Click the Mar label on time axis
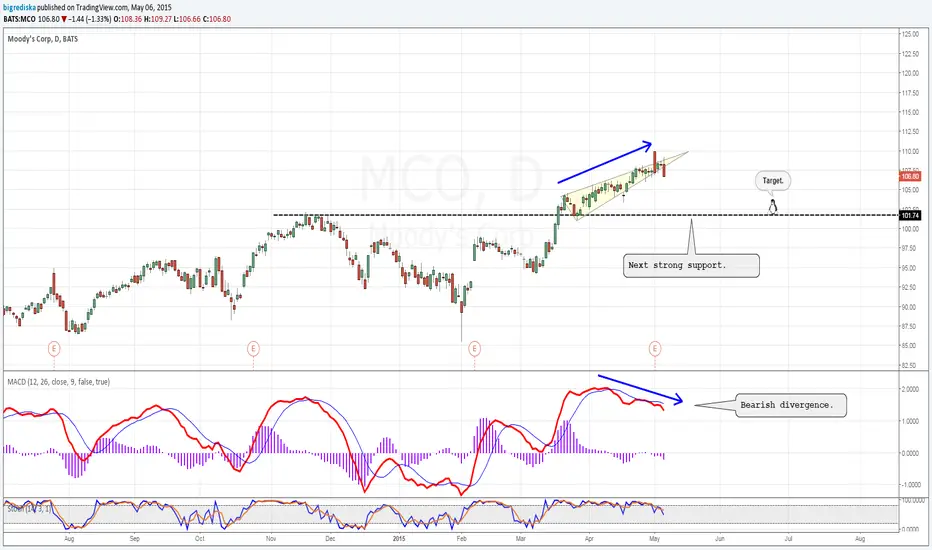The image size is (932, 550). click(521, 539)
